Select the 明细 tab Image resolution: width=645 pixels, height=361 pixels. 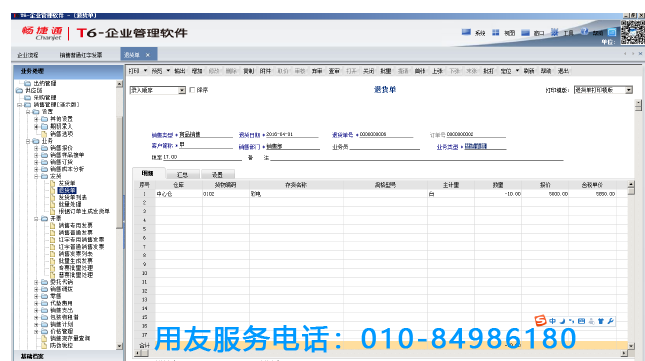click(x=148, y=174)
